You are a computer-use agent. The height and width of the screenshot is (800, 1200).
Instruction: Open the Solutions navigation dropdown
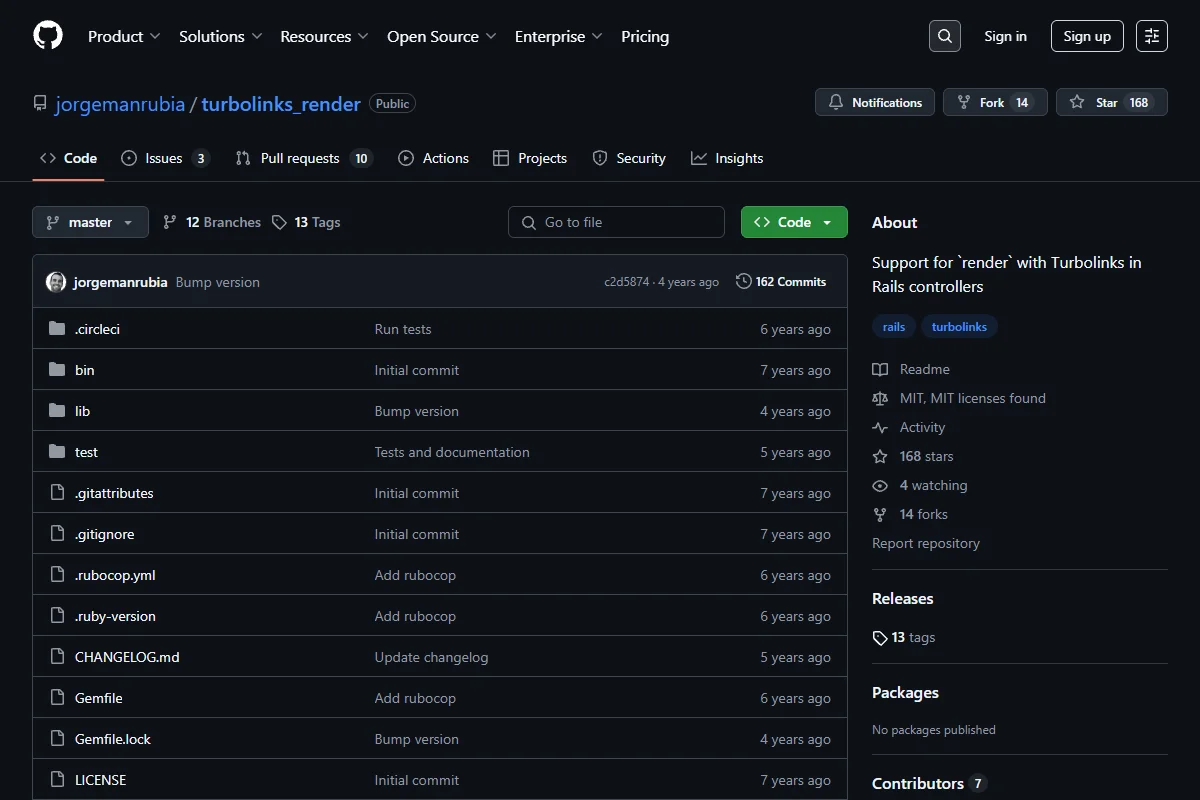click(220, 36)
